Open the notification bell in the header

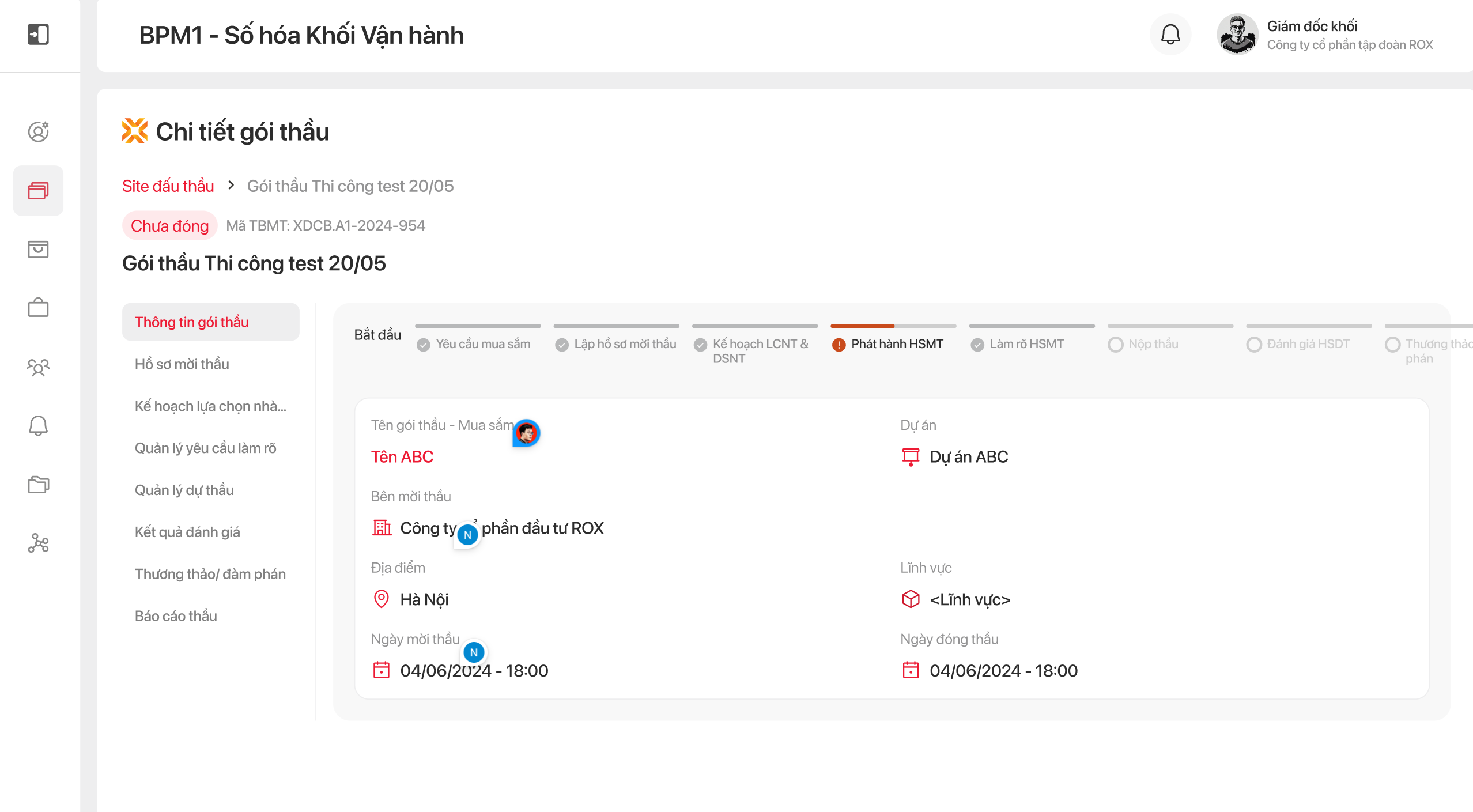click(1170, 35)
